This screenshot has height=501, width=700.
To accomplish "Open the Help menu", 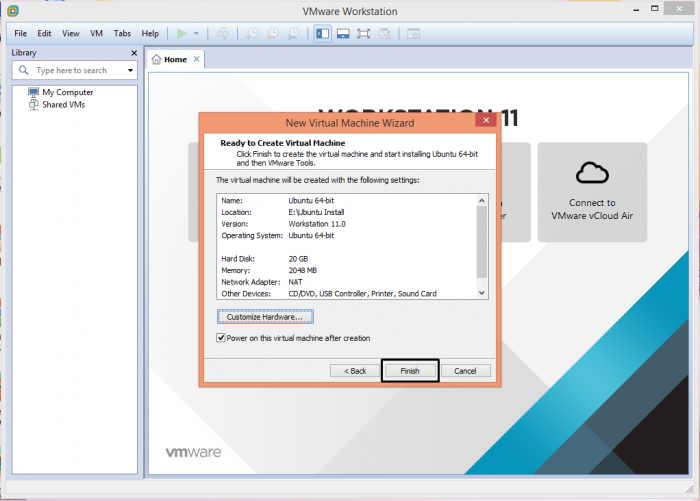I will (150, 33).
